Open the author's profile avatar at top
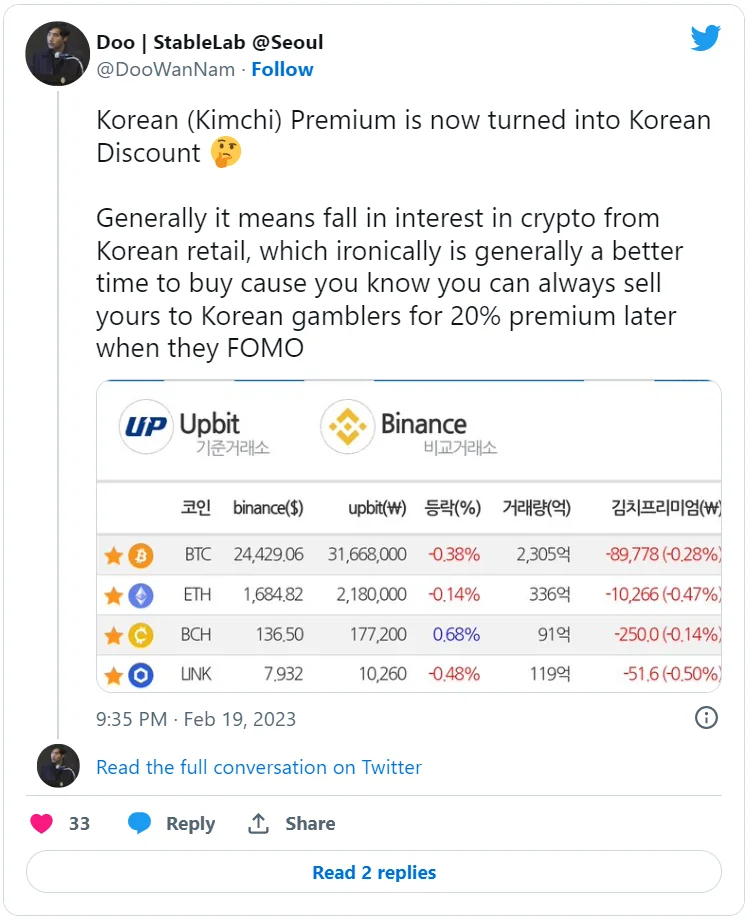The image size is (749, 920). tap(57, 54)
